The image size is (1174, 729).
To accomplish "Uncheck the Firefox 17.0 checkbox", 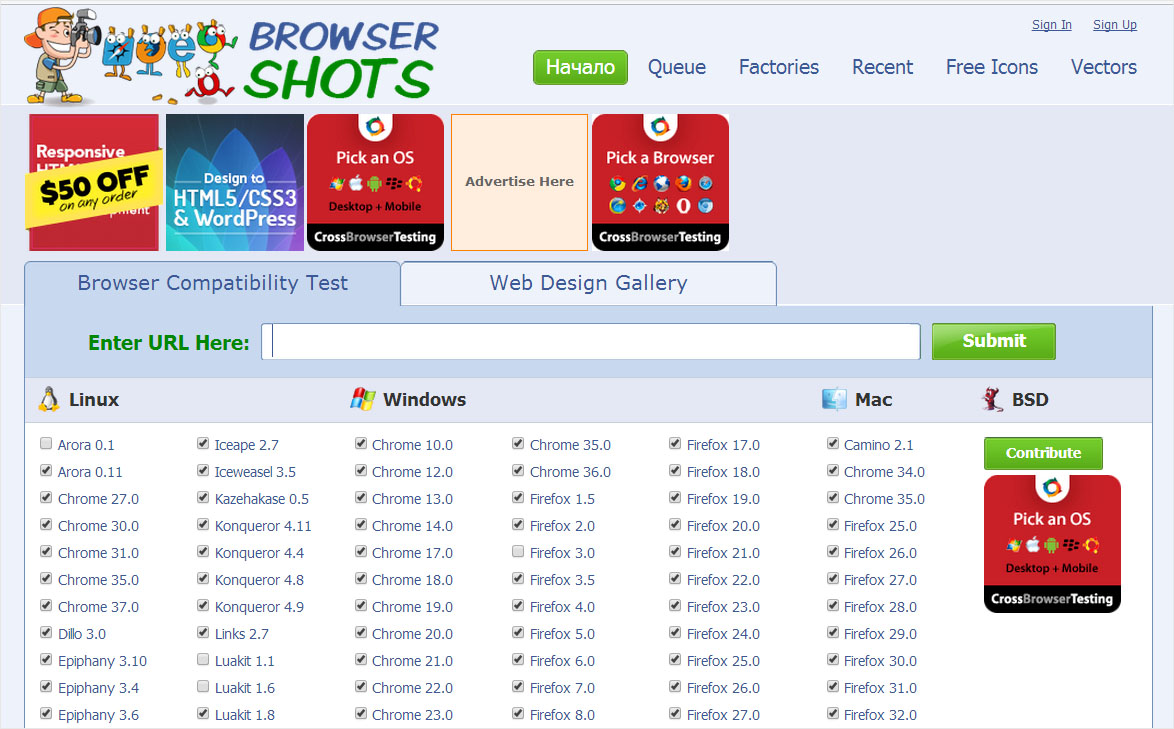I will click(675, 444).
